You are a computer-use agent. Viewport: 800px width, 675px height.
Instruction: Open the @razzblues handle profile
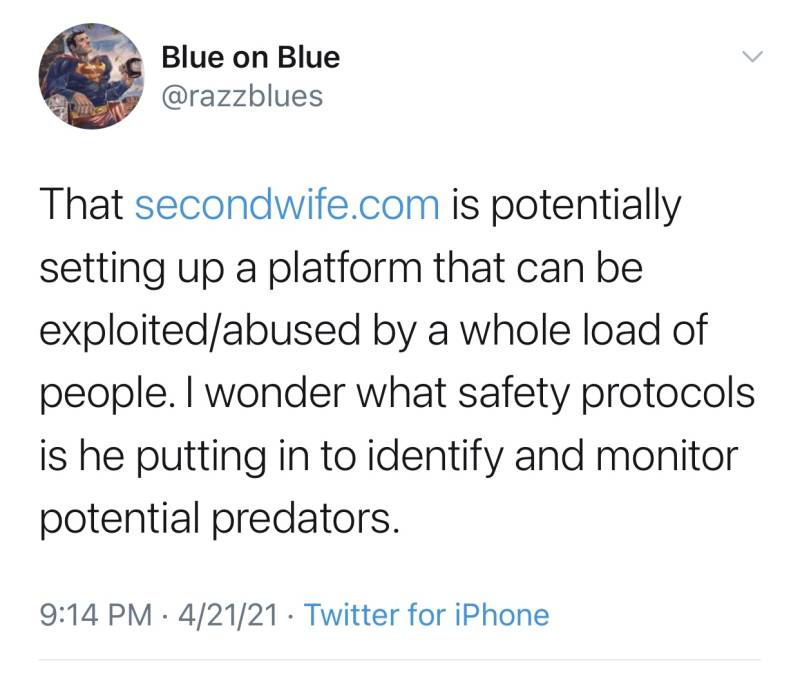tap(242, 97)
